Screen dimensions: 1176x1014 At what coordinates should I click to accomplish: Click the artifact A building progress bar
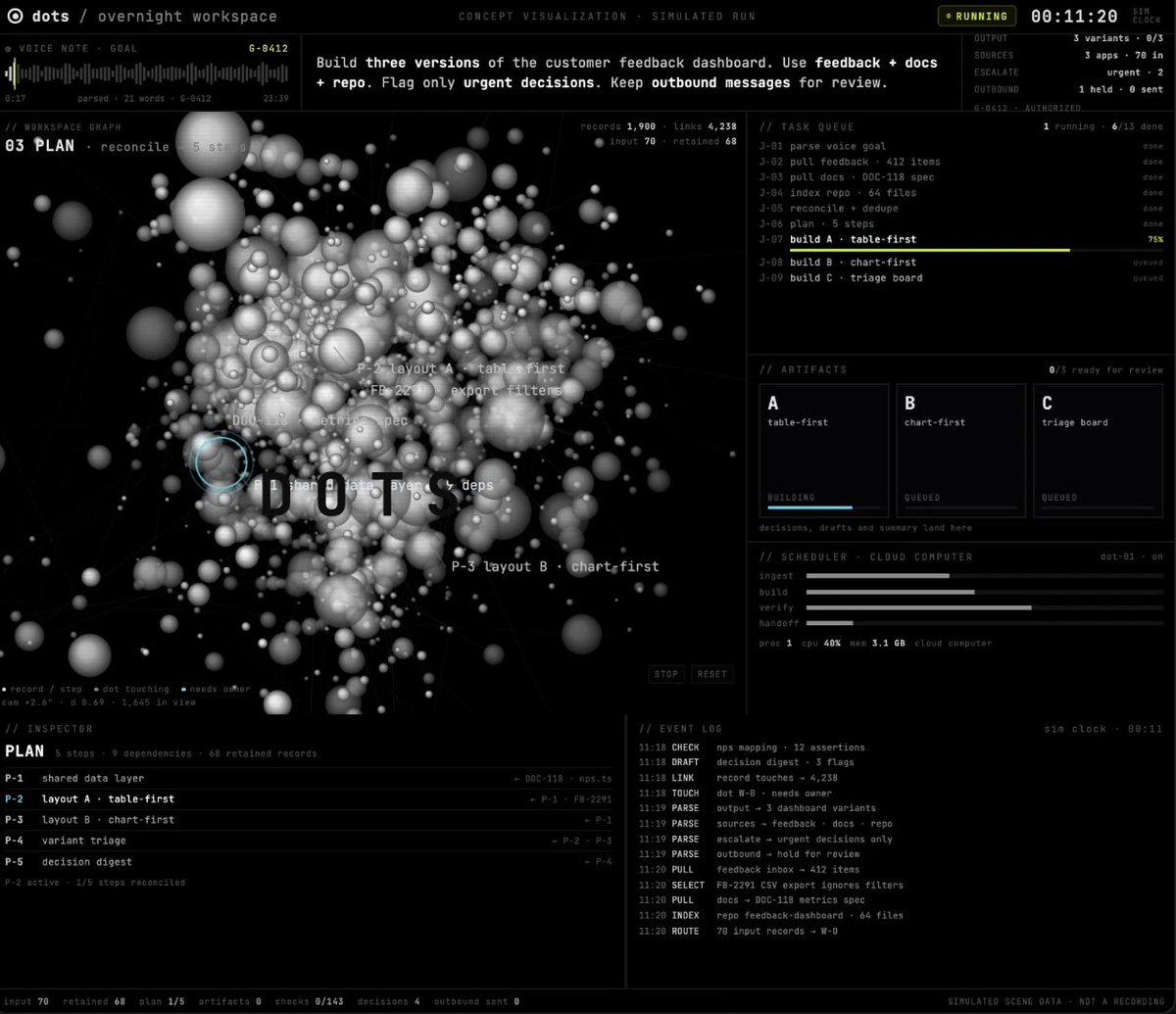[824, 507]
